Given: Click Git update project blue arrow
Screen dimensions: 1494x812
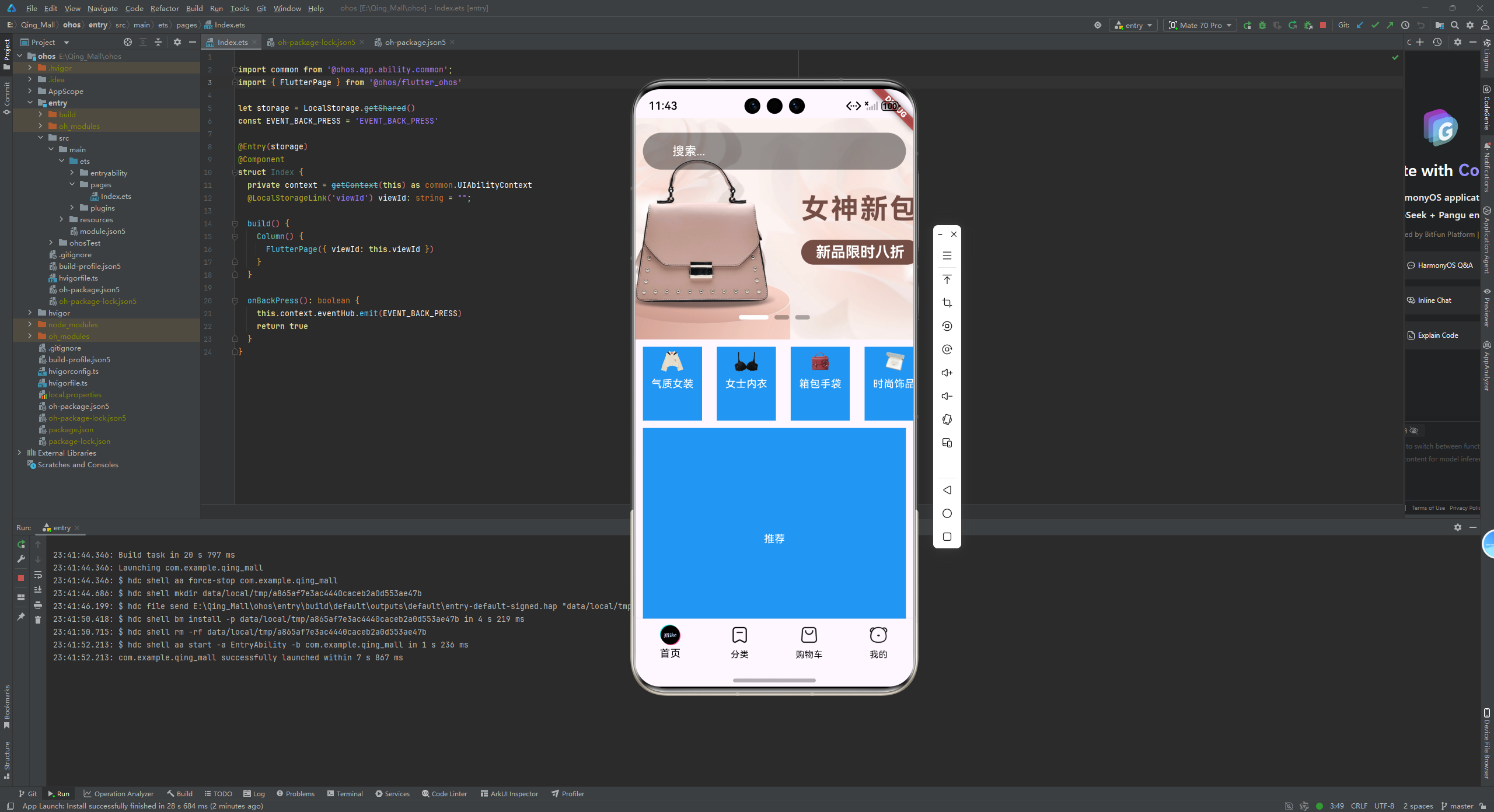Looking at the screenshot, I should 1360,25.
